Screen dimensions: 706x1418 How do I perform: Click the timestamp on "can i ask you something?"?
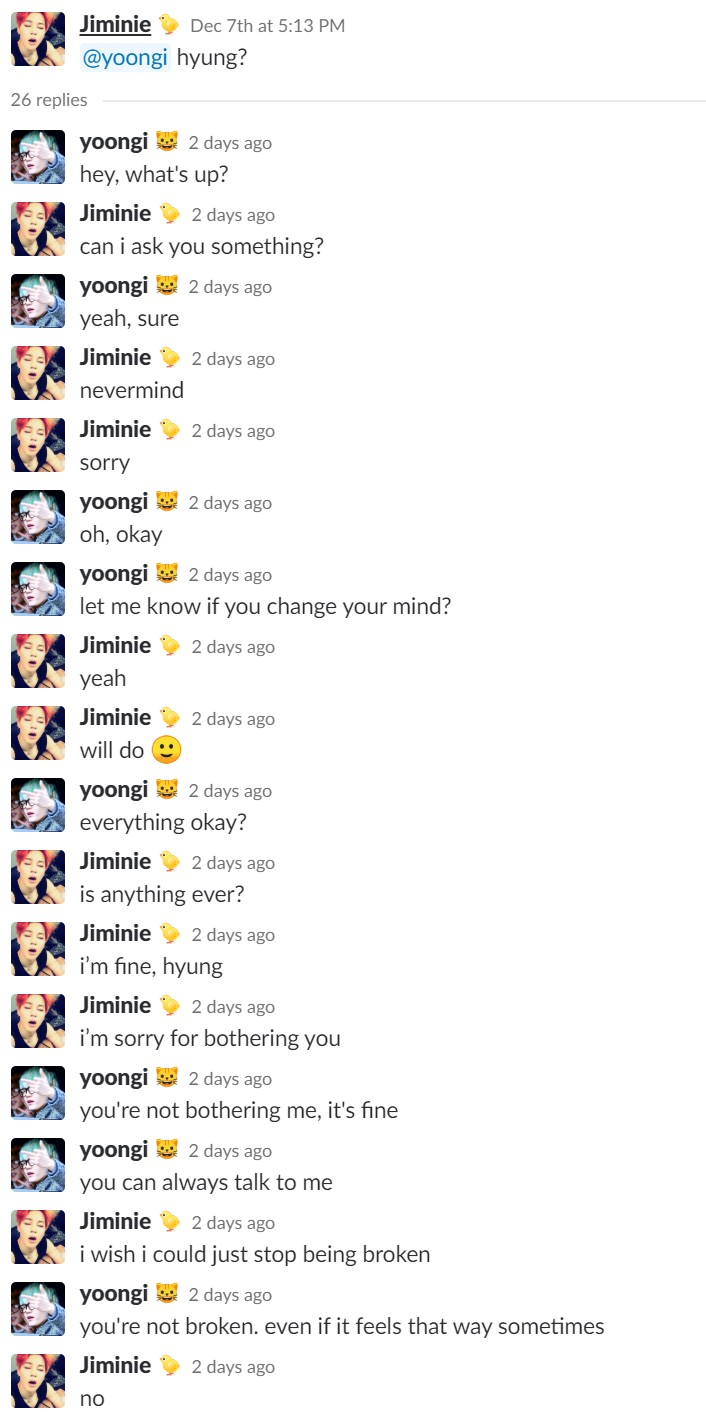click(233, 215)
